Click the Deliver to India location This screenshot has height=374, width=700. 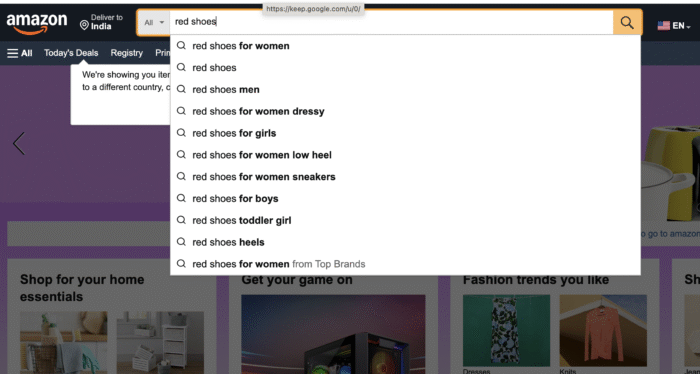pyautogui.click(x=101, y=22)
